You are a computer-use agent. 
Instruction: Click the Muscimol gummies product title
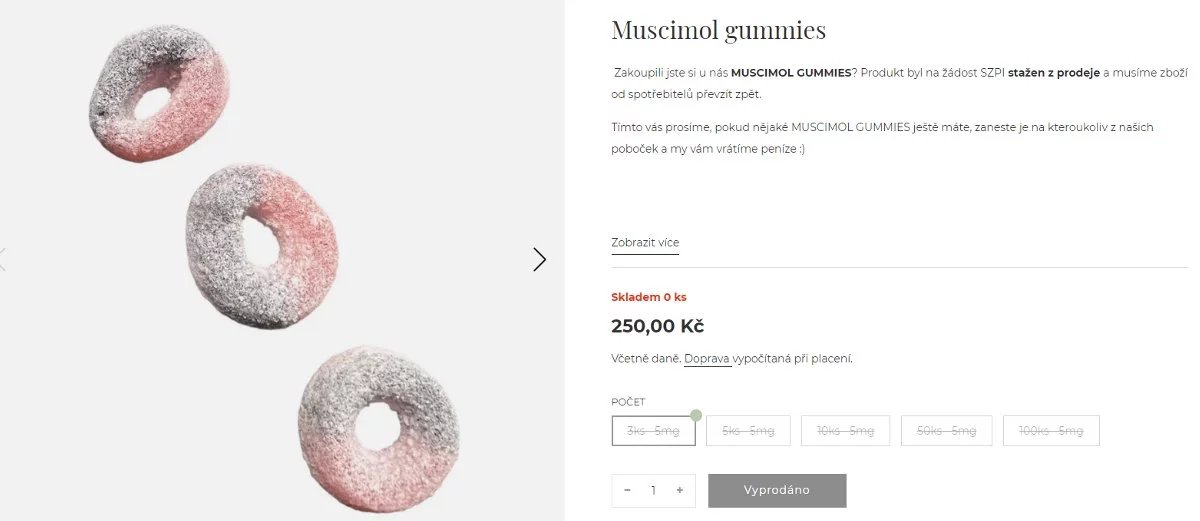tap(718, 30)
